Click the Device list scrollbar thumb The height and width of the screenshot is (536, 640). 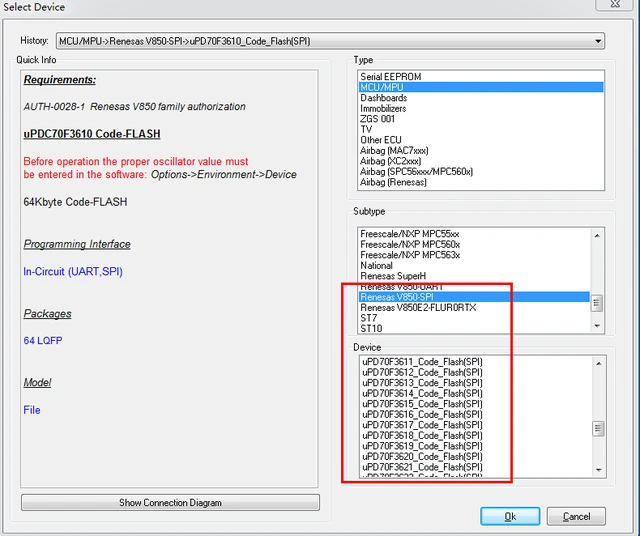point(598,429)
